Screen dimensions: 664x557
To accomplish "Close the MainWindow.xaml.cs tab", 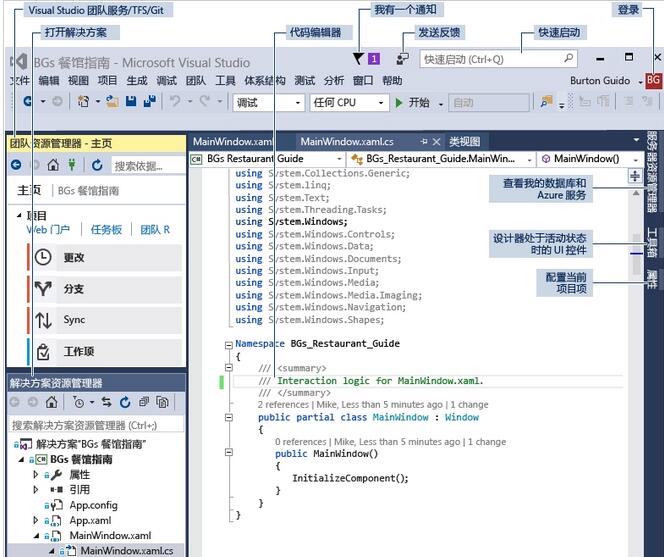I will click(x=437, y=141).
